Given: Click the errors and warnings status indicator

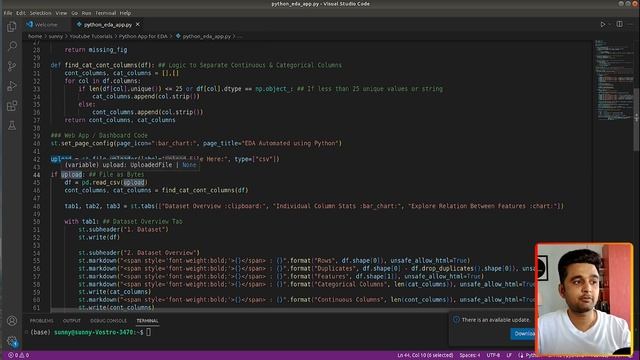Looking at the screenshot, I should click(x=18, y=356).
